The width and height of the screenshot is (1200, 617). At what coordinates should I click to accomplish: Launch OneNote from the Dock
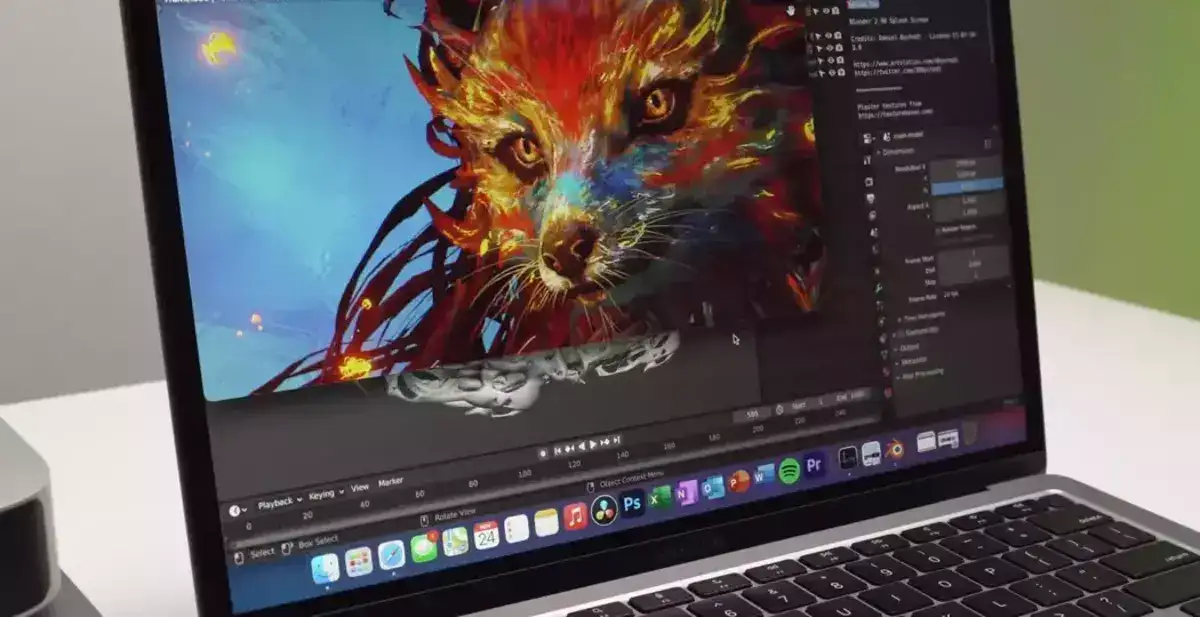[x=687, y=492]
